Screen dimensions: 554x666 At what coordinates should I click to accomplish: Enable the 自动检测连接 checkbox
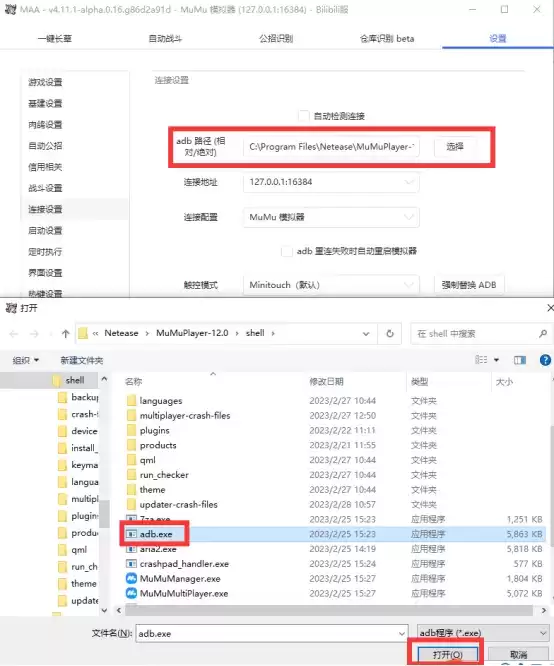(x=303, y=116)
